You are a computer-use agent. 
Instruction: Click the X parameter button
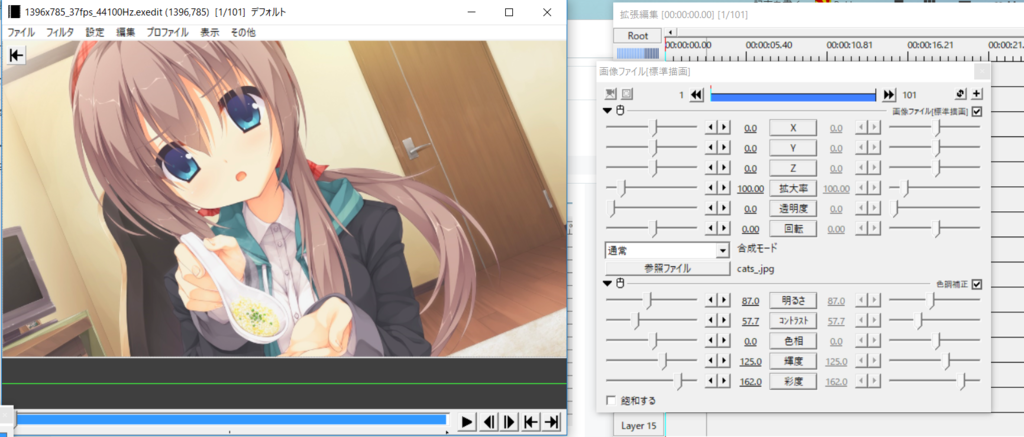click(x=793, y=128)
